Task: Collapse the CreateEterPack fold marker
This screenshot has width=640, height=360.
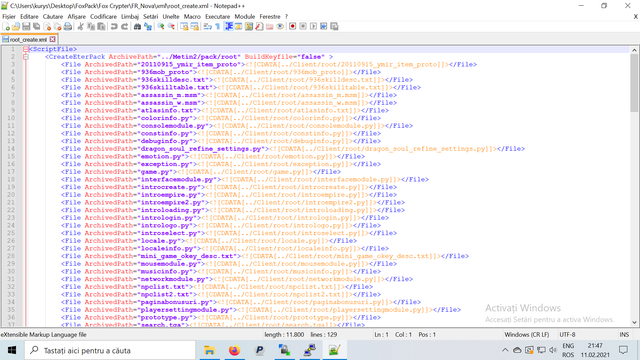Action: [26, 57]
